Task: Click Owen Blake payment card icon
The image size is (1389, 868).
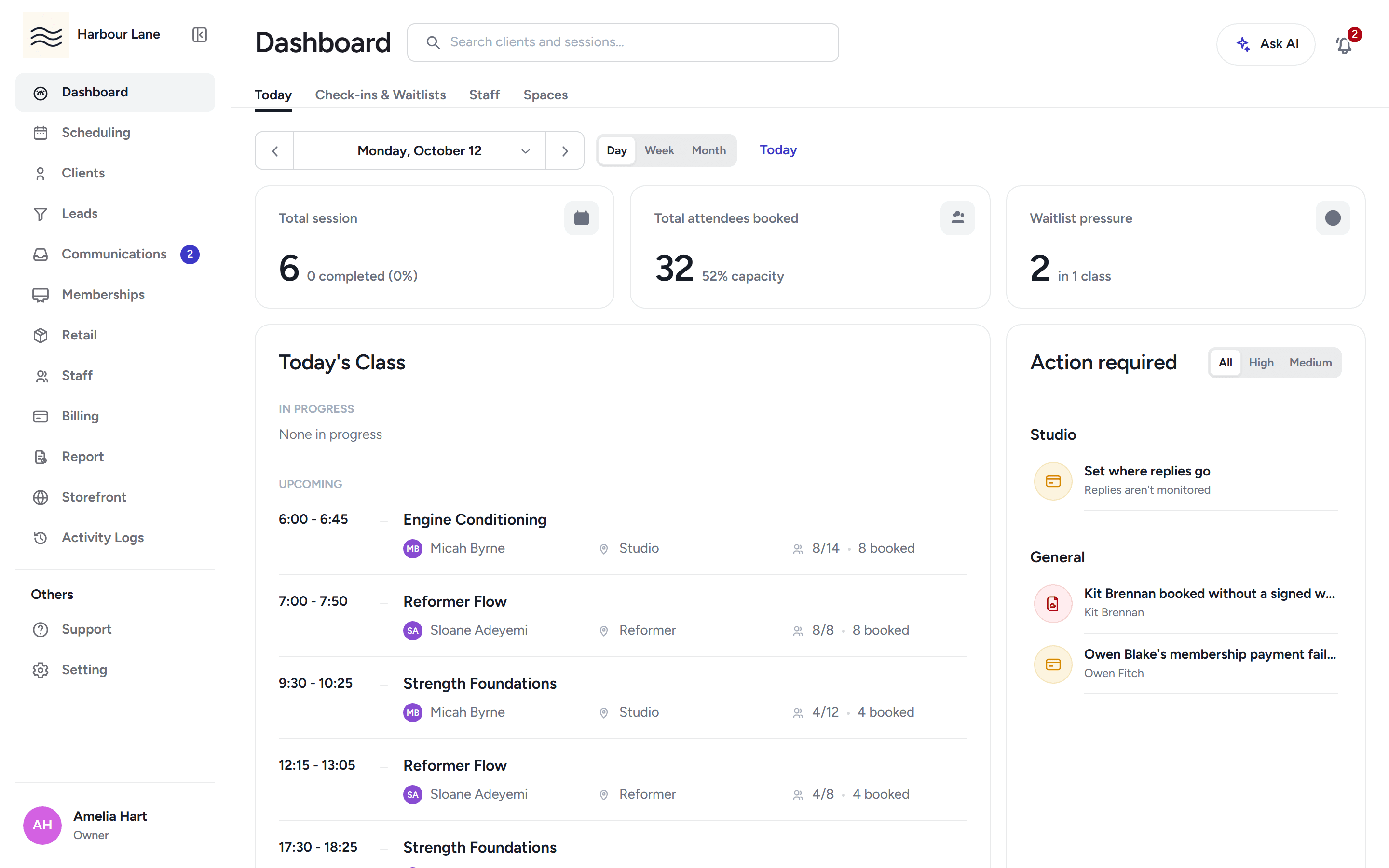Action: 1053,665
